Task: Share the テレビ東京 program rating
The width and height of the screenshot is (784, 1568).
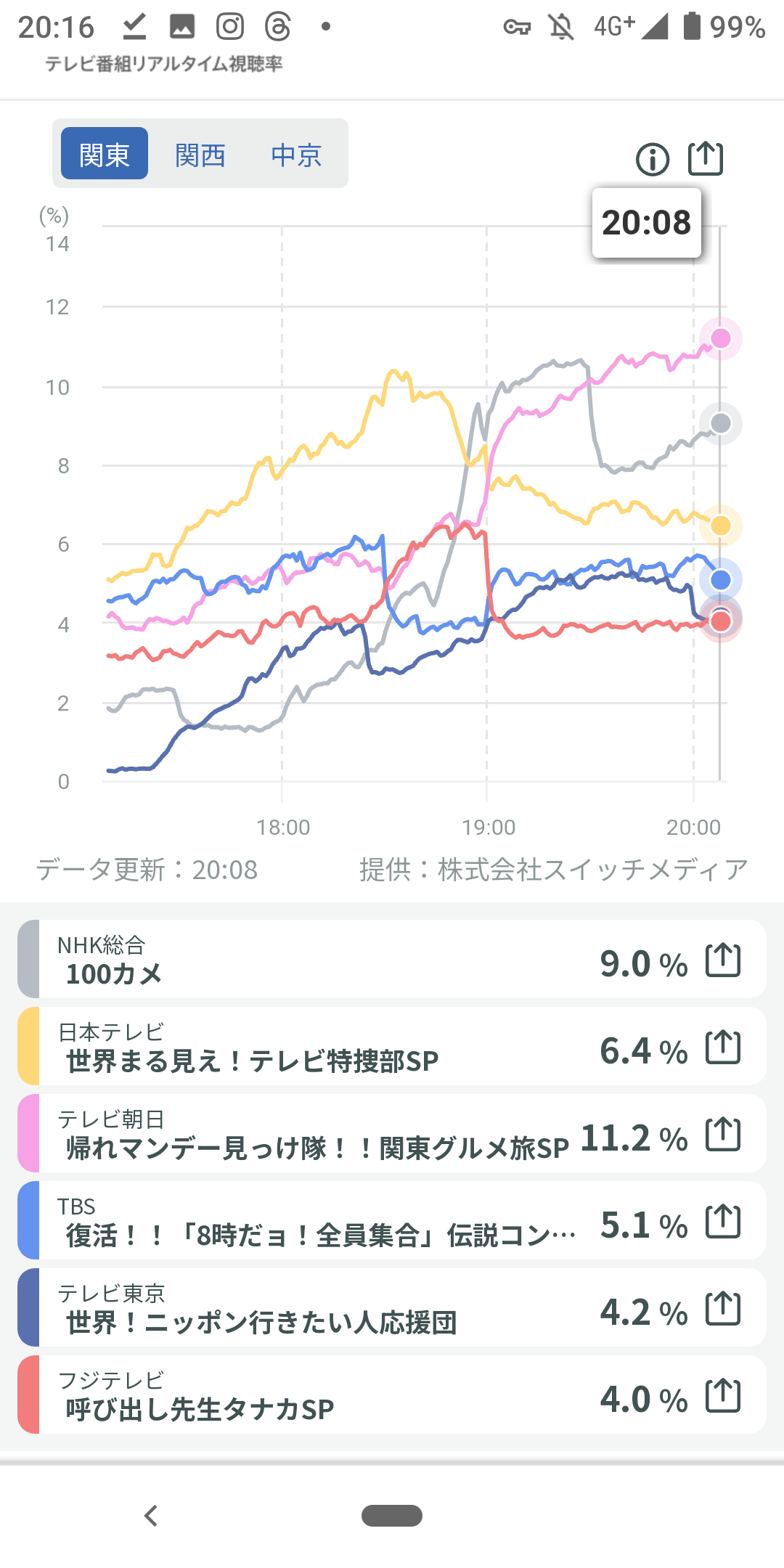Action: (x=723, y=1310)
